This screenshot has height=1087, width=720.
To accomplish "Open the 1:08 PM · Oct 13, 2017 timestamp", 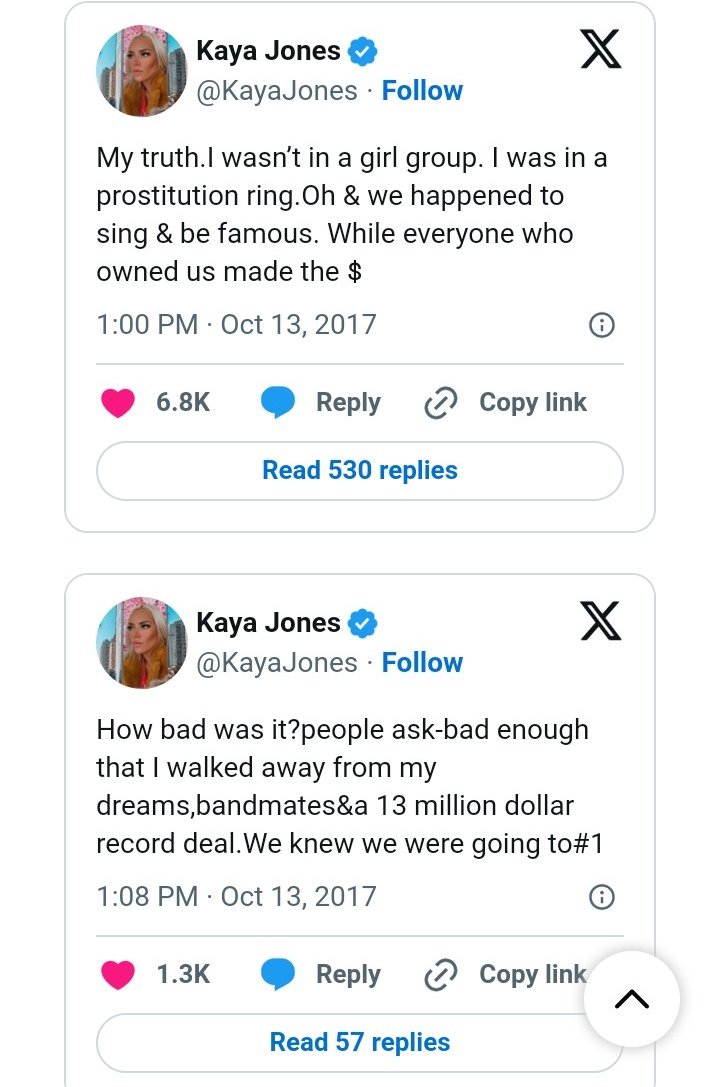I will point(236,897).
